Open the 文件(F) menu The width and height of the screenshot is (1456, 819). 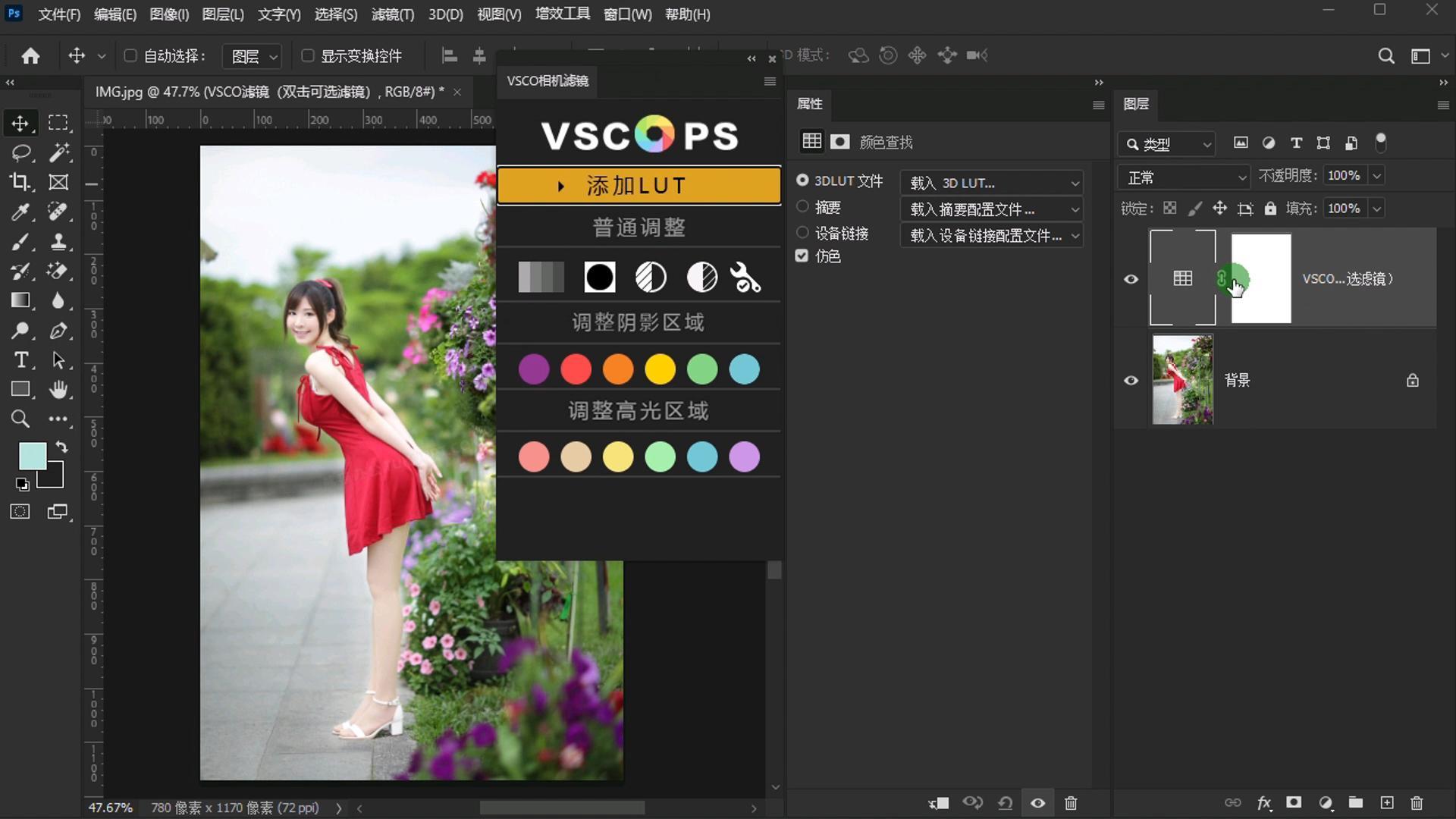tap(59, 14)
